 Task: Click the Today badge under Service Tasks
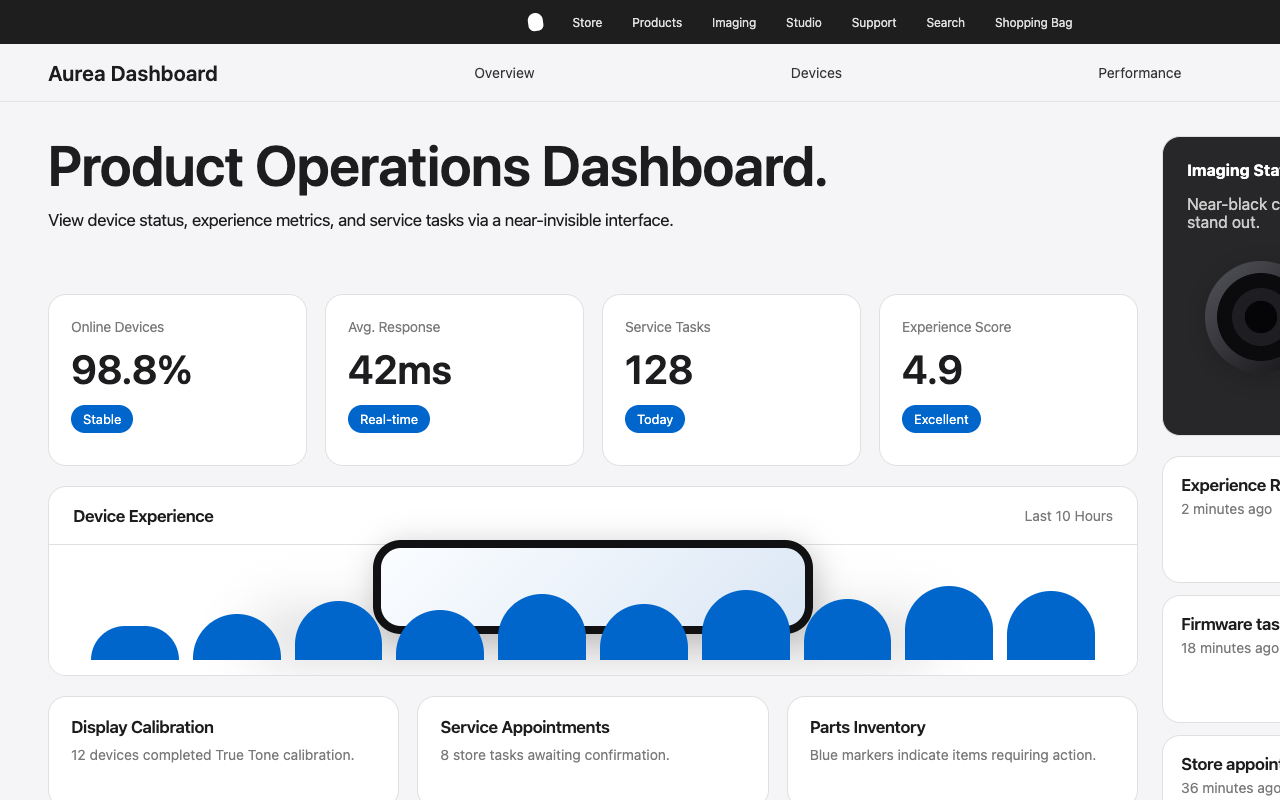[x=655, y=419]
